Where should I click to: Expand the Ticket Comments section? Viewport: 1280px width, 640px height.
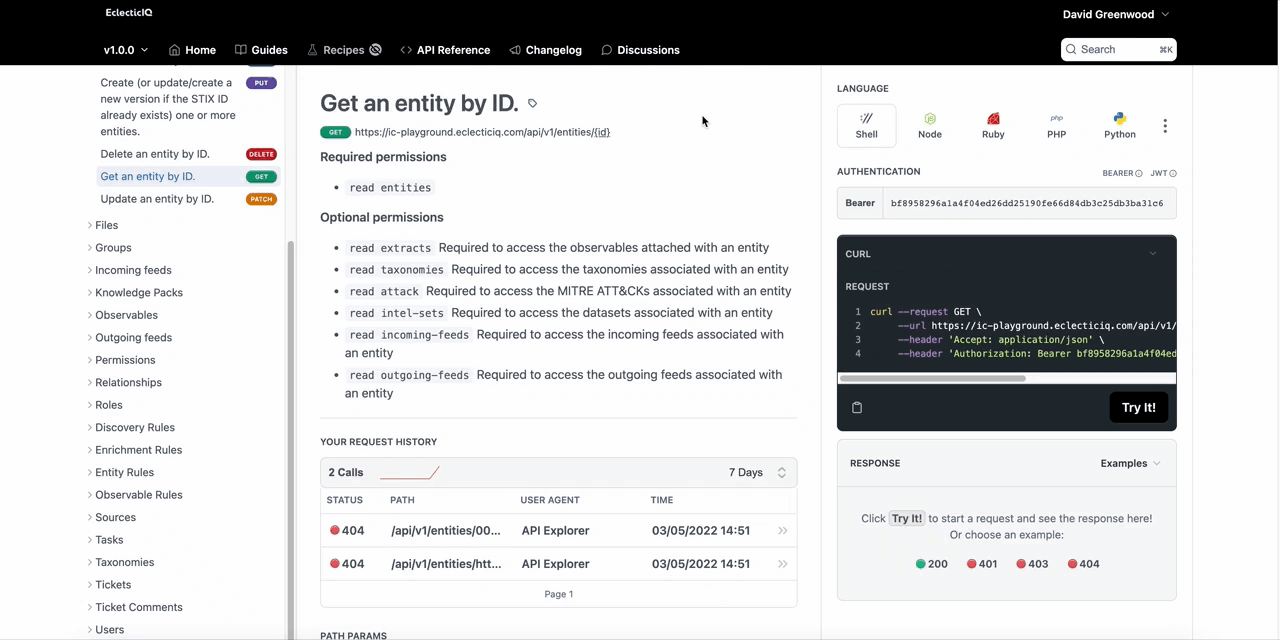(x=135, y=607)
